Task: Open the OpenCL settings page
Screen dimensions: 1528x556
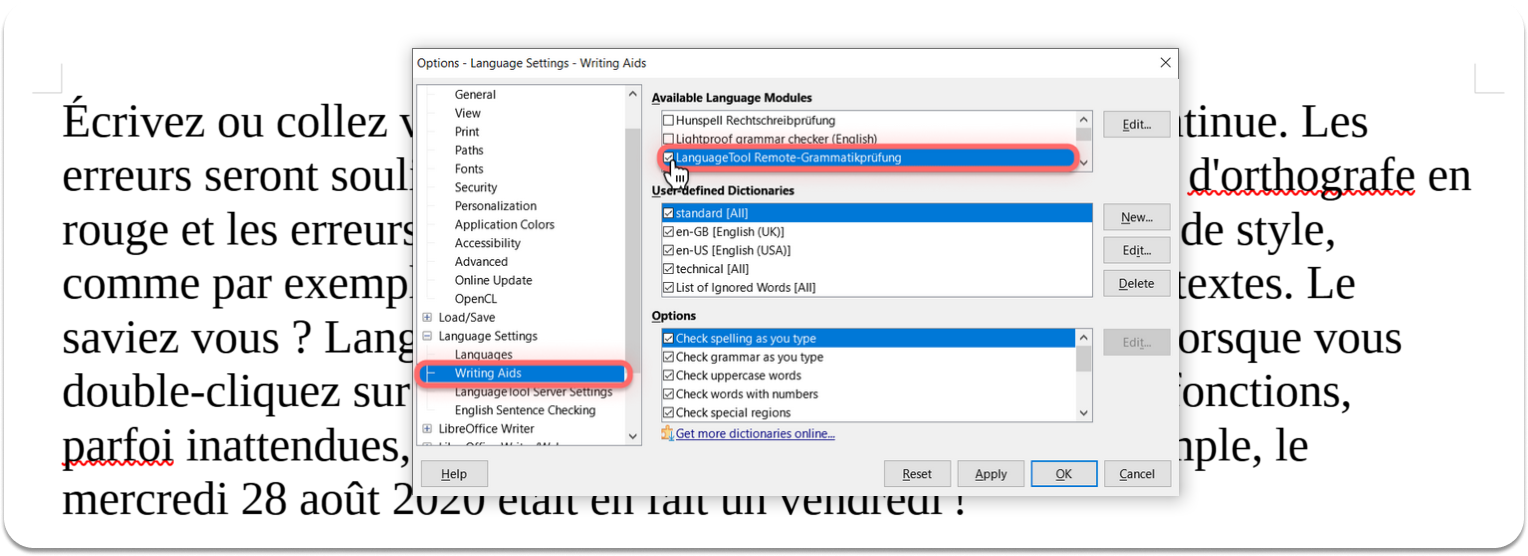Action: [x=476, y=299]
